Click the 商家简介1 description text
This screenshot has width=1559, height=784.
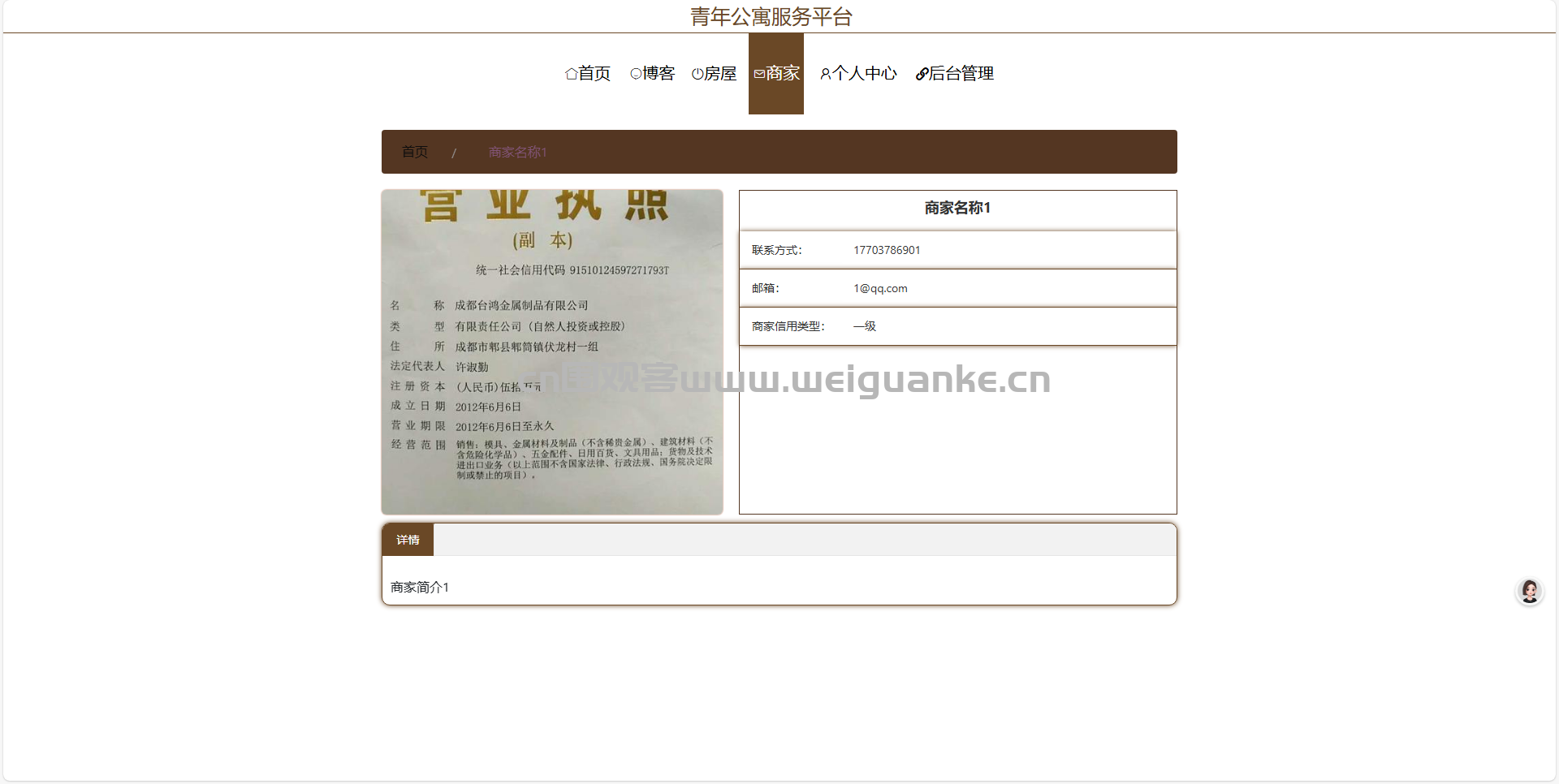(420, 587)
